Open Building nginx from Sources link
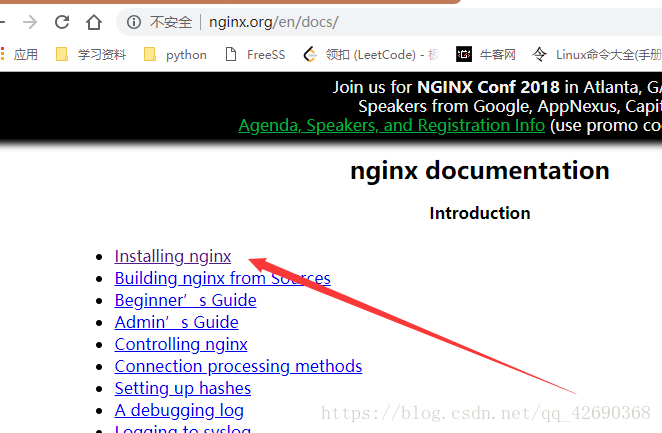662x433 pixels. [222, 279]
